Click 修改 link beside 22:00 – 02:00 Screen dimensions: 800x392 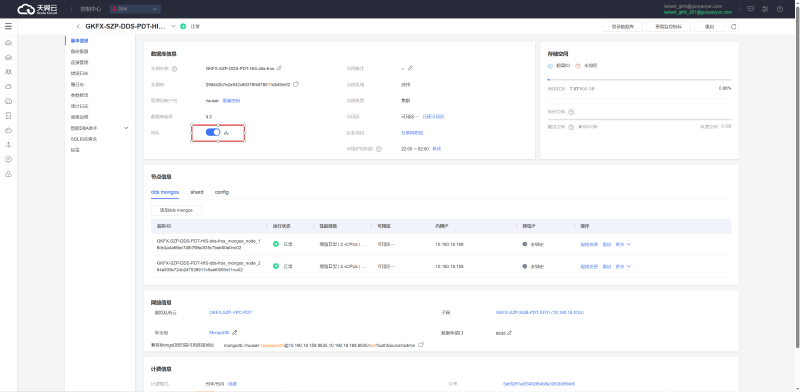pos(436,149)
